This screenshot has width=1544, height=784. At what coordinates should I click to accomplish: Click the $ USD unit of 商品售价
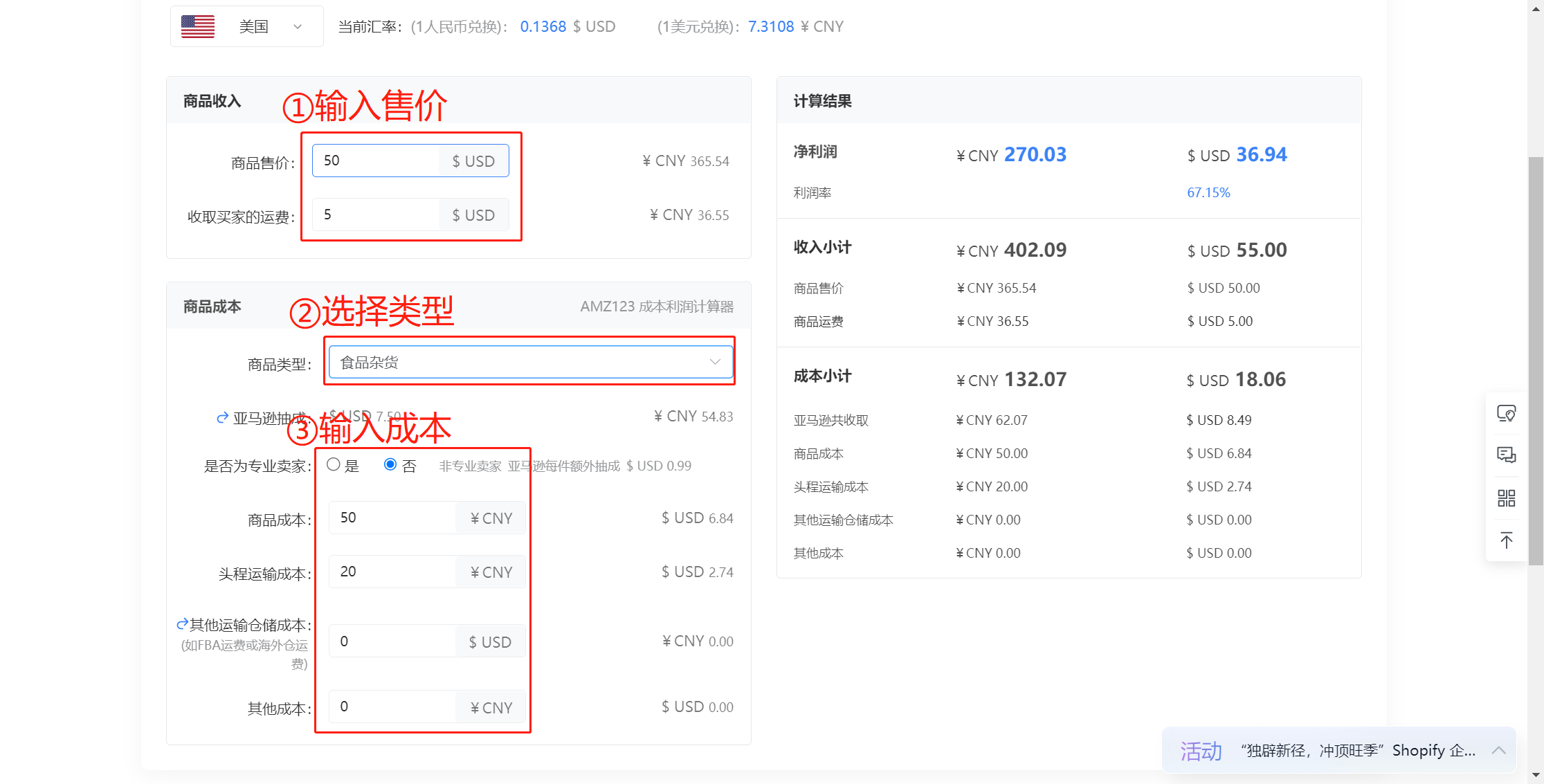pyautogui.click(x=473, y=161)
